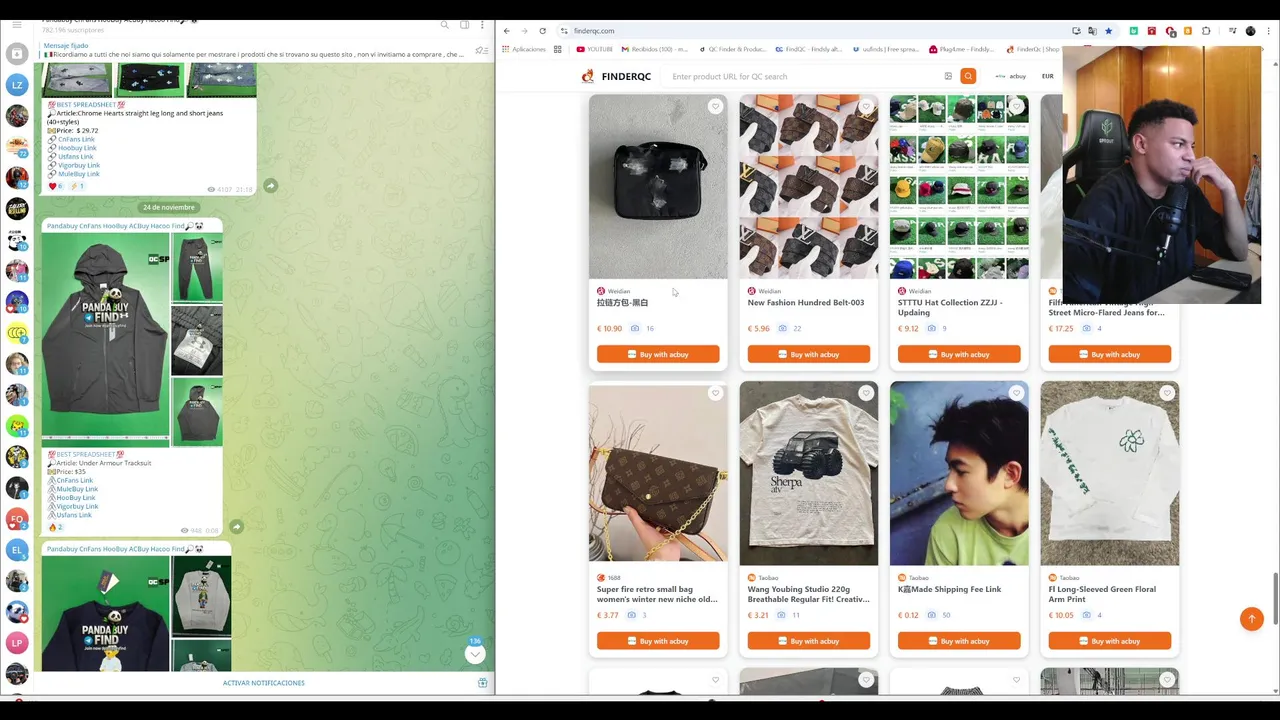Viewport: 1280px width, 720px height.
Task: Click Chrome forward arrow
Action: [524, 31]
